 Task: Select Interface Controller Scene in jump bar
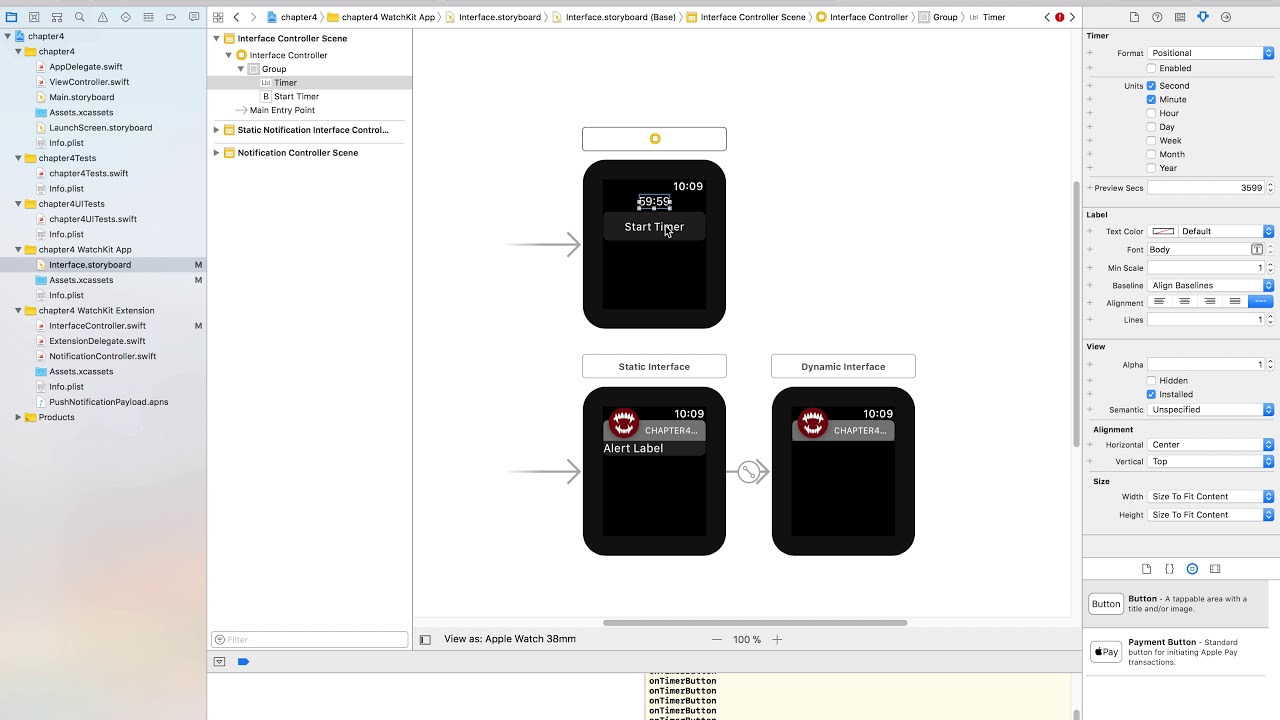[746, 17]
